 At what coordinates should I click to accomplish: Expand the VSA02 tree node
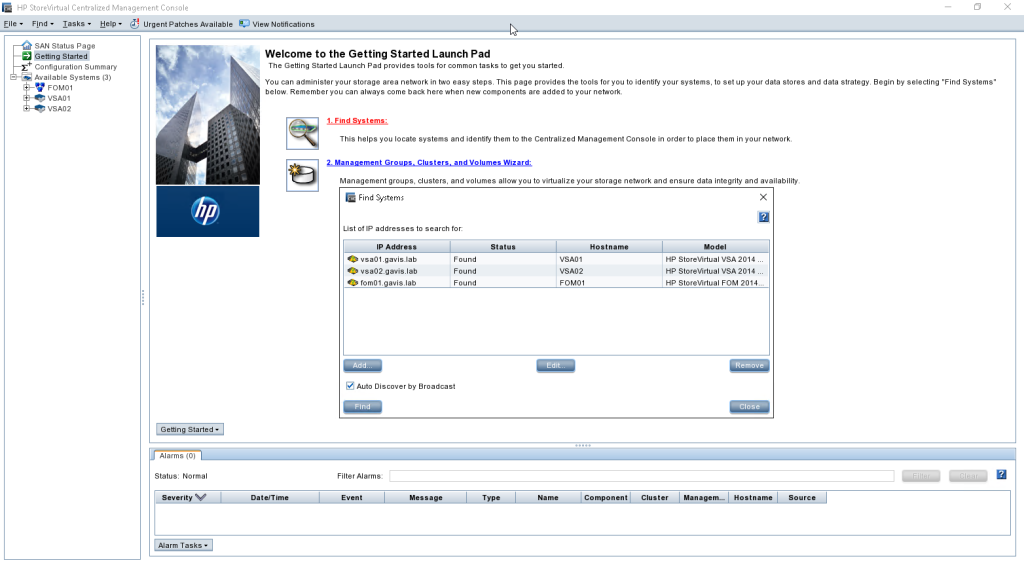[27, 108]
